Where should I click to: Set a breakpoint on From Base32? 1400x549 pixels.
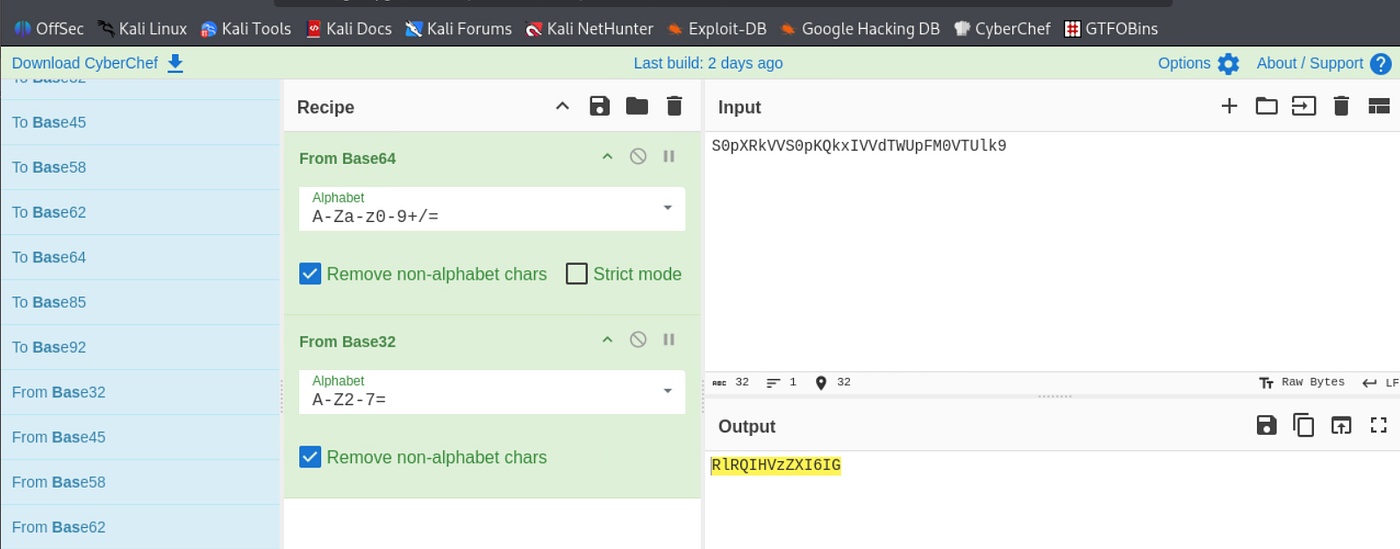[x=669, y=340]
